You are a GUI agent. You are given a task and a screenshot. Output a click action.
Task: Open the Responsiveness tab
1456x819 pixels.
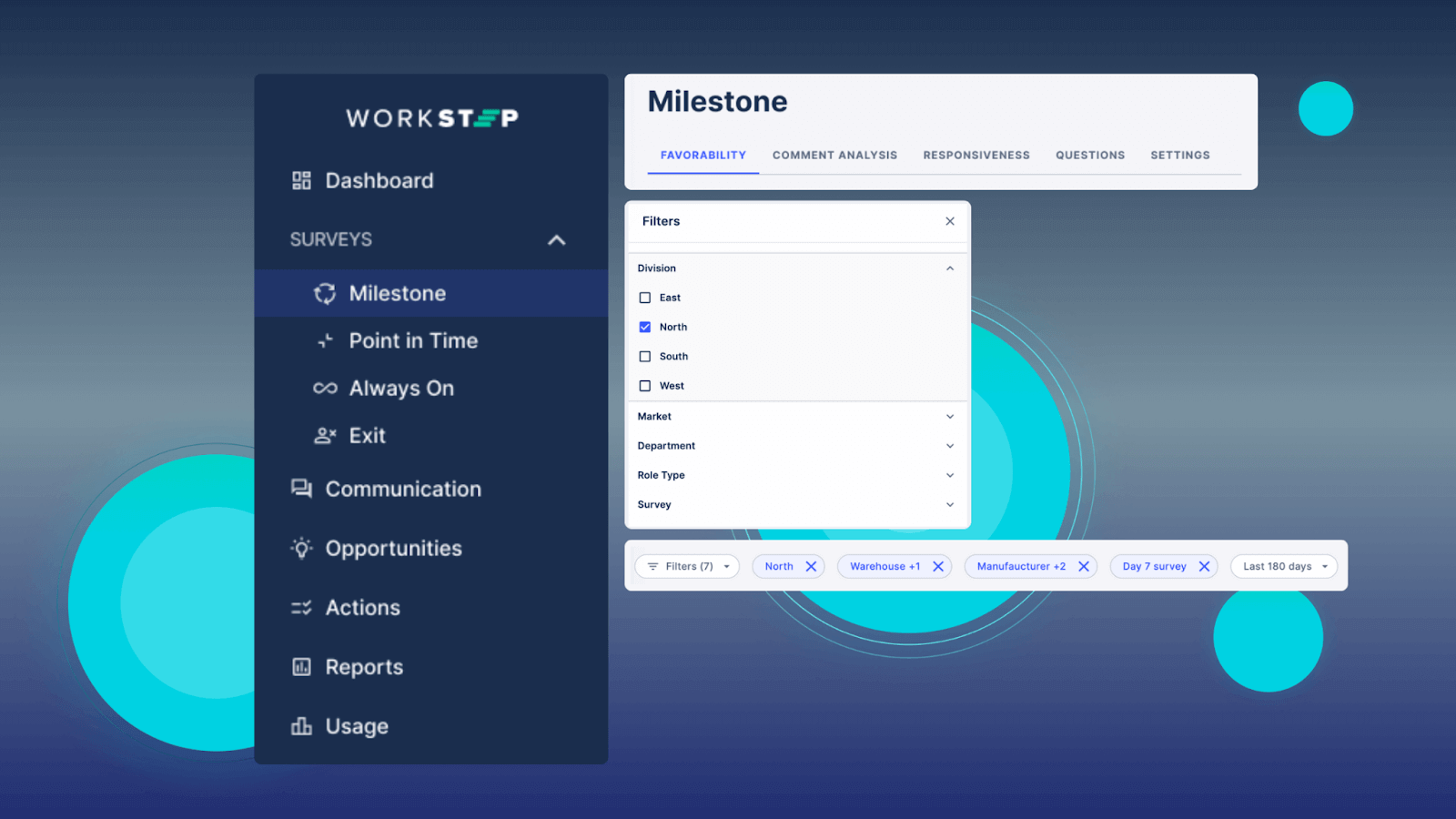(x=976, y=156)
